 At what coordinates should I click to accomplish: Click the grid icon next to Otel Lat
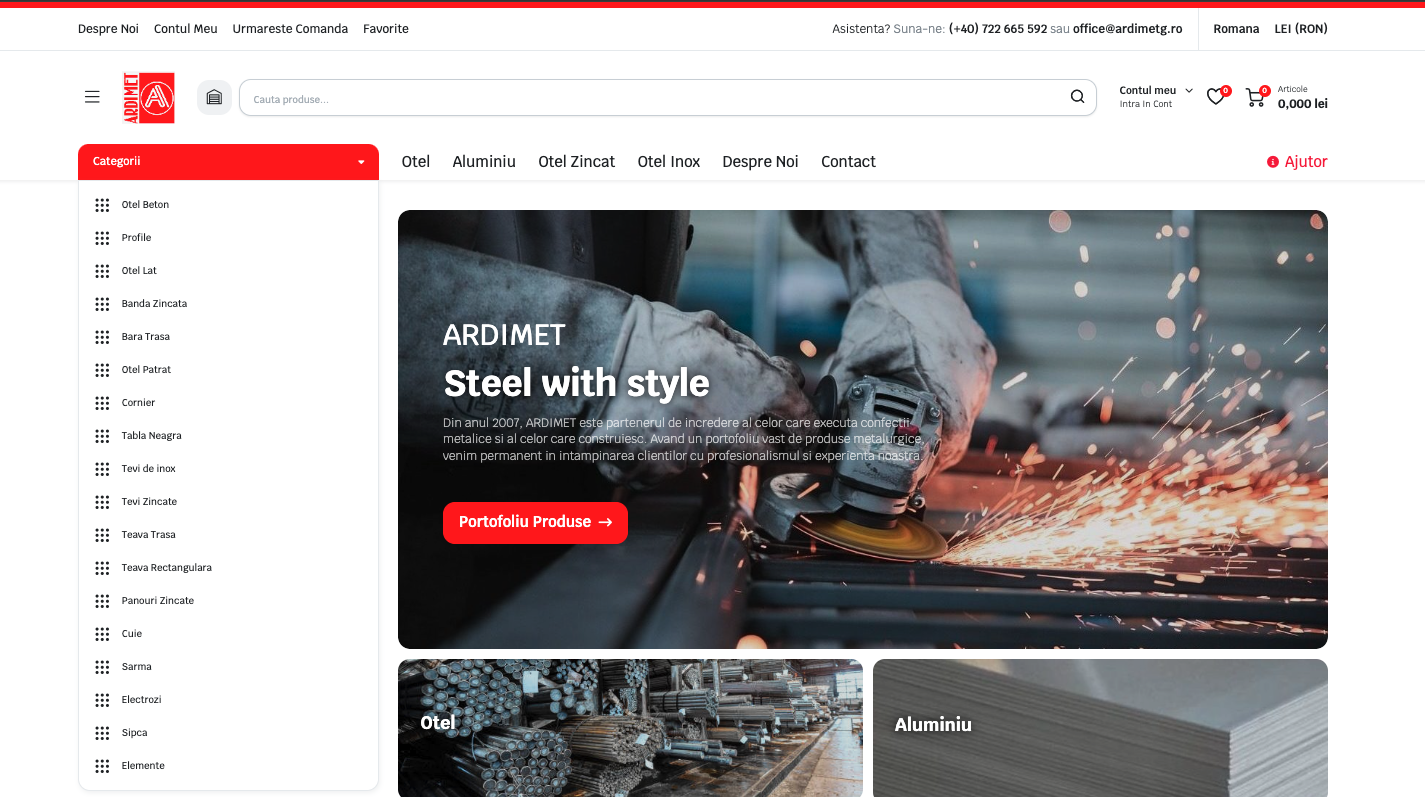[x=102, y=271]
